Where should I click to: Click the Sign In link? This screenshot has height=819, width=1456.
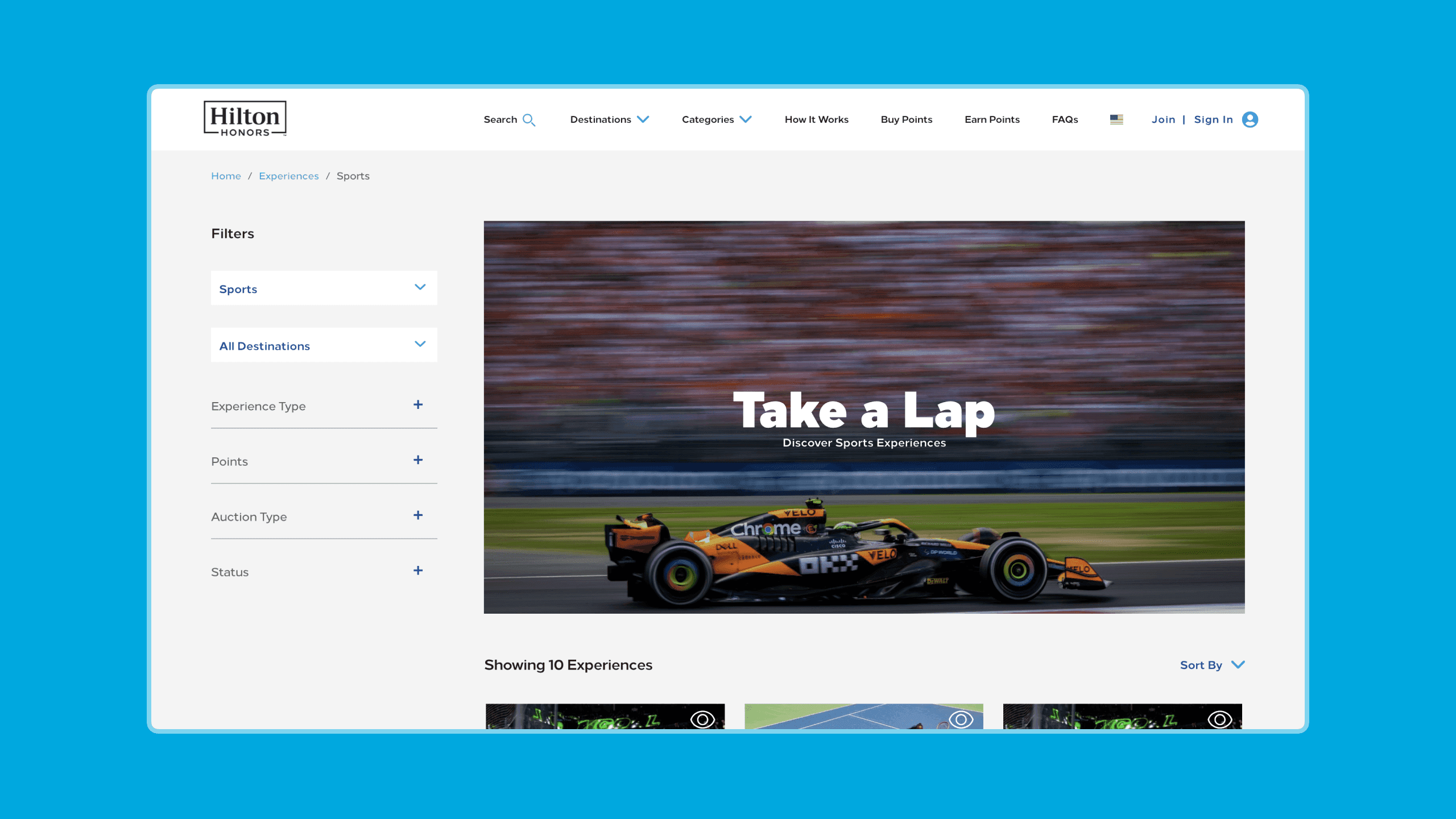click(x=1213, y=119)
